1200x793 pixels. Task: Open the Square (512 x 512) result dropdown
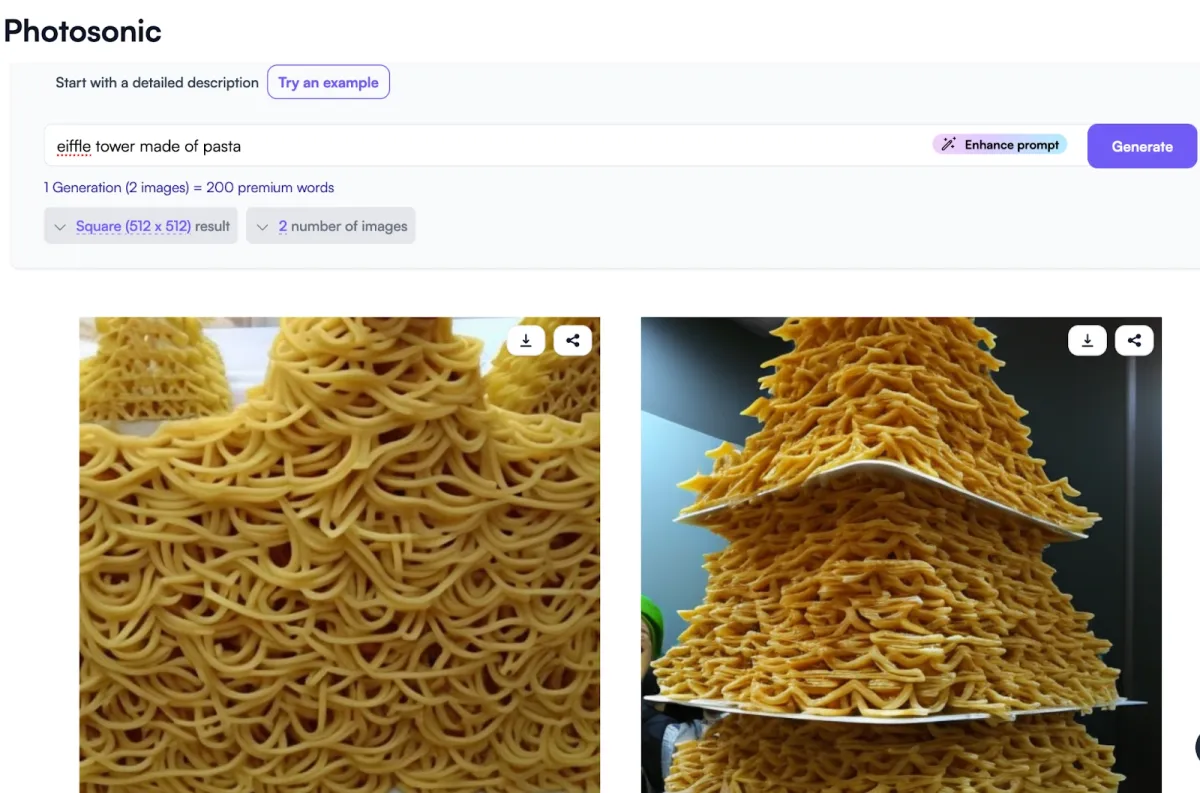point(141,226)
